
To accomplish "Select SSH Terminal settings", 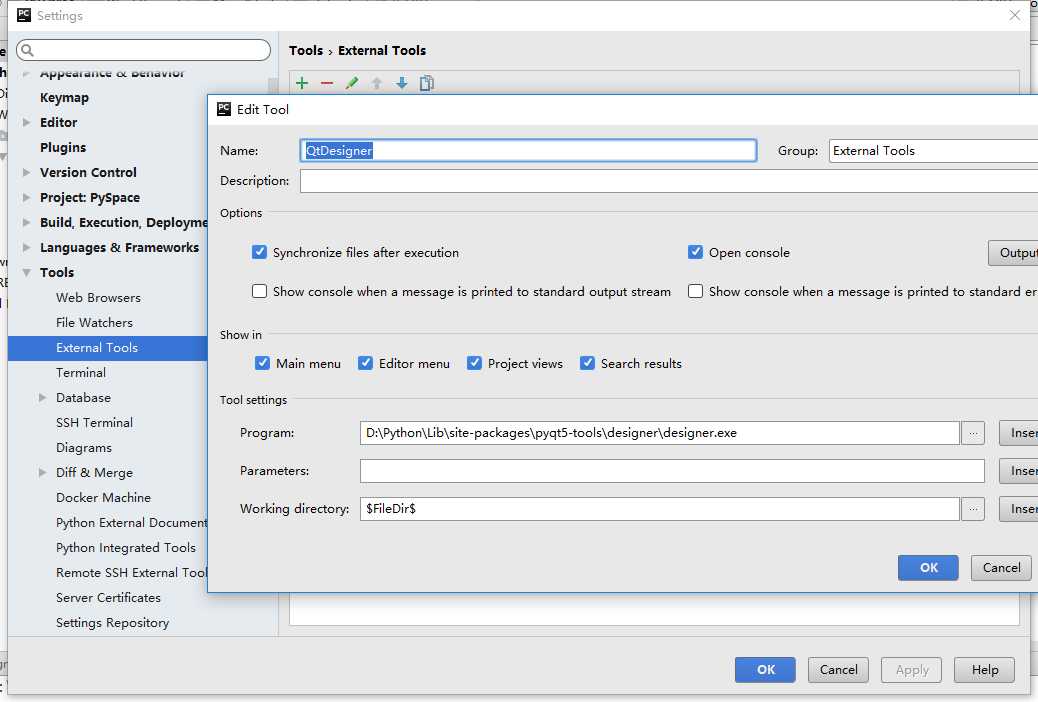I will pyautogui.click(x=95, y=423).
